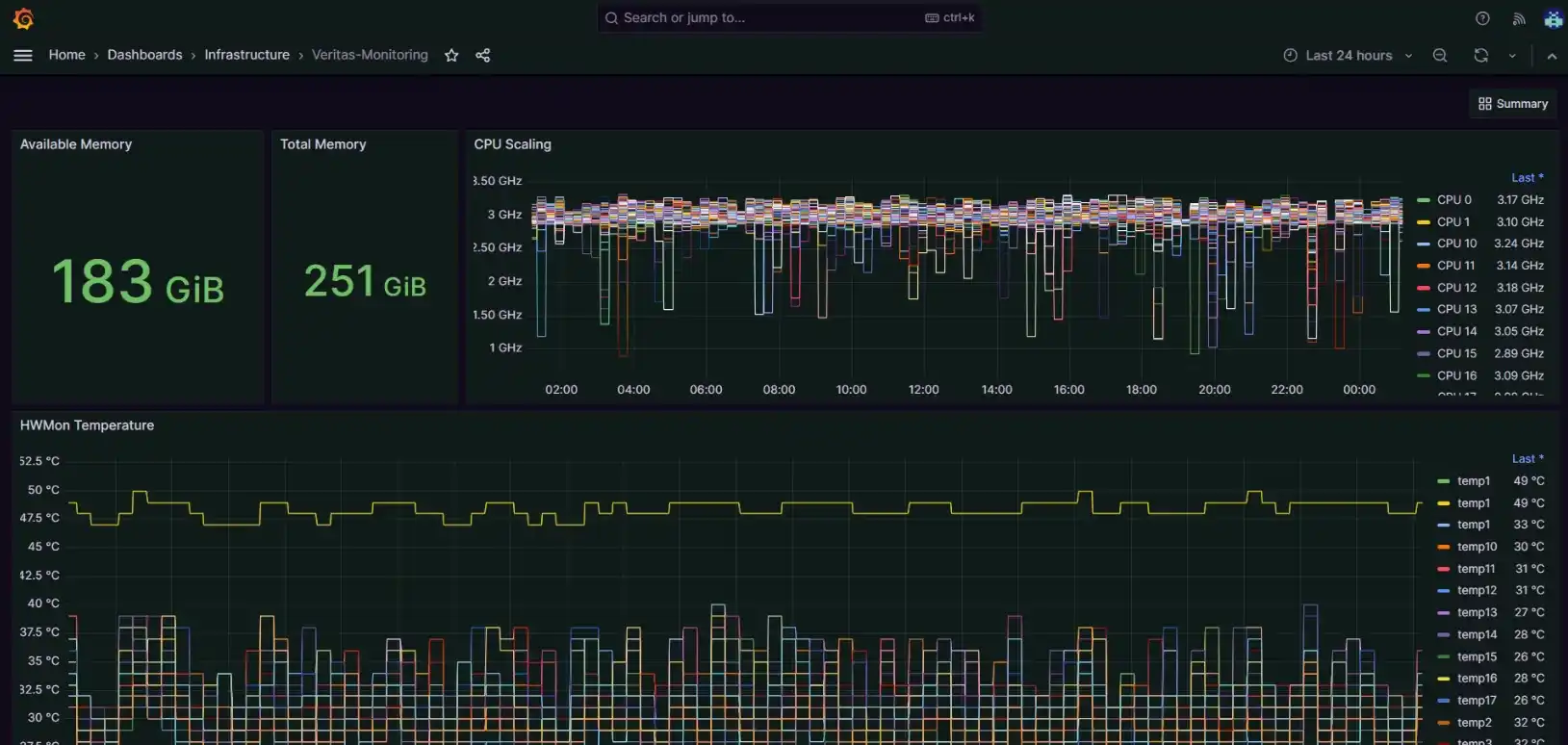Open the user profile avatar
Screen dimensions: 1568x745
1553,18
